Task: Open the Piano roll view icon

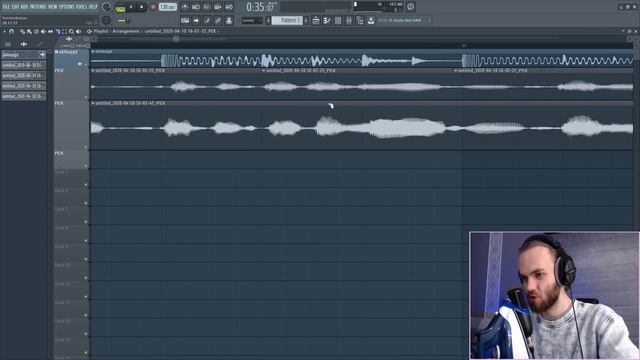Action: tap(327, 20)
